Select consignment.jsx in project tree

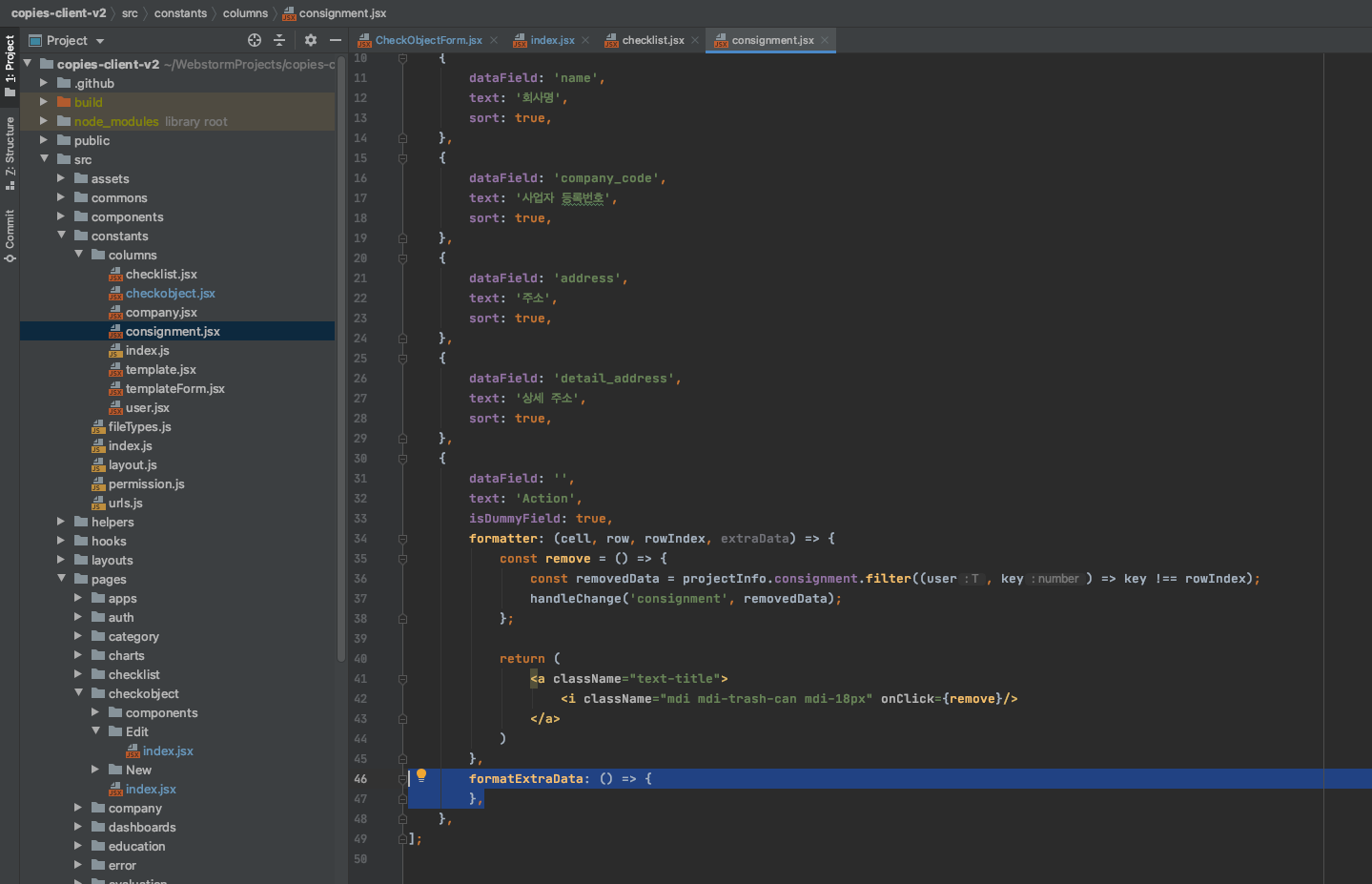pos(173,331)
